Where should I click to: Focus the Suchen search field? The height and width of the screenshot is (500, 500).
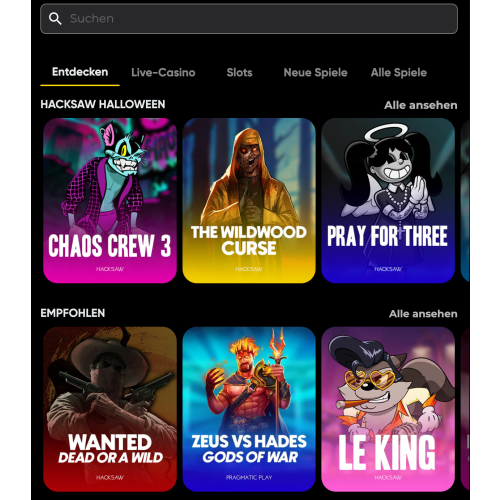click(249, 19)
